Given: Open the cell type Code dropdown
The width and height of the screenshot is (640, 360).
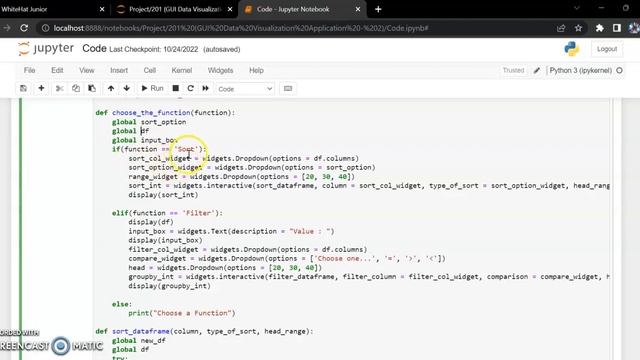Looking at the screenshot, I should (245, 89).
